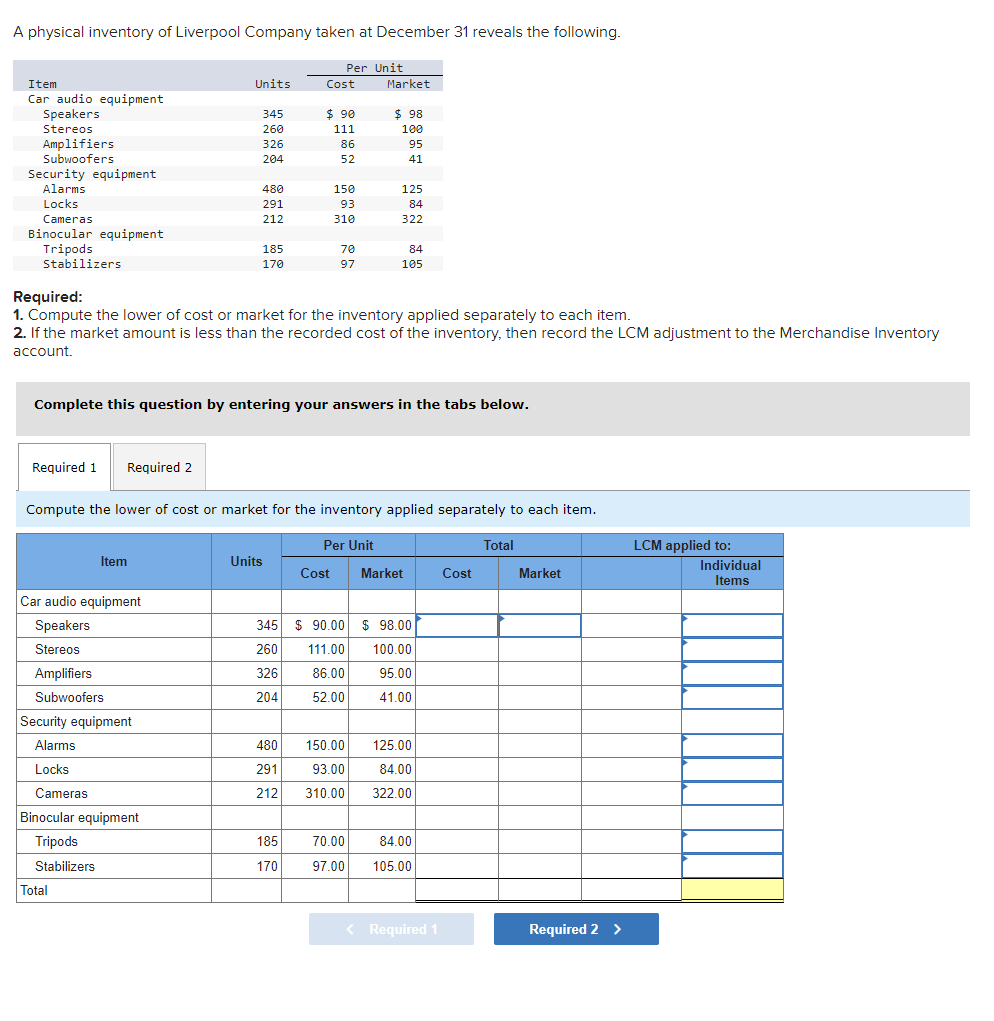The height and width of the screenshot is (1021, 994).
Task: Focus the Individual Items field for Stereos
Action: (732, 649)
